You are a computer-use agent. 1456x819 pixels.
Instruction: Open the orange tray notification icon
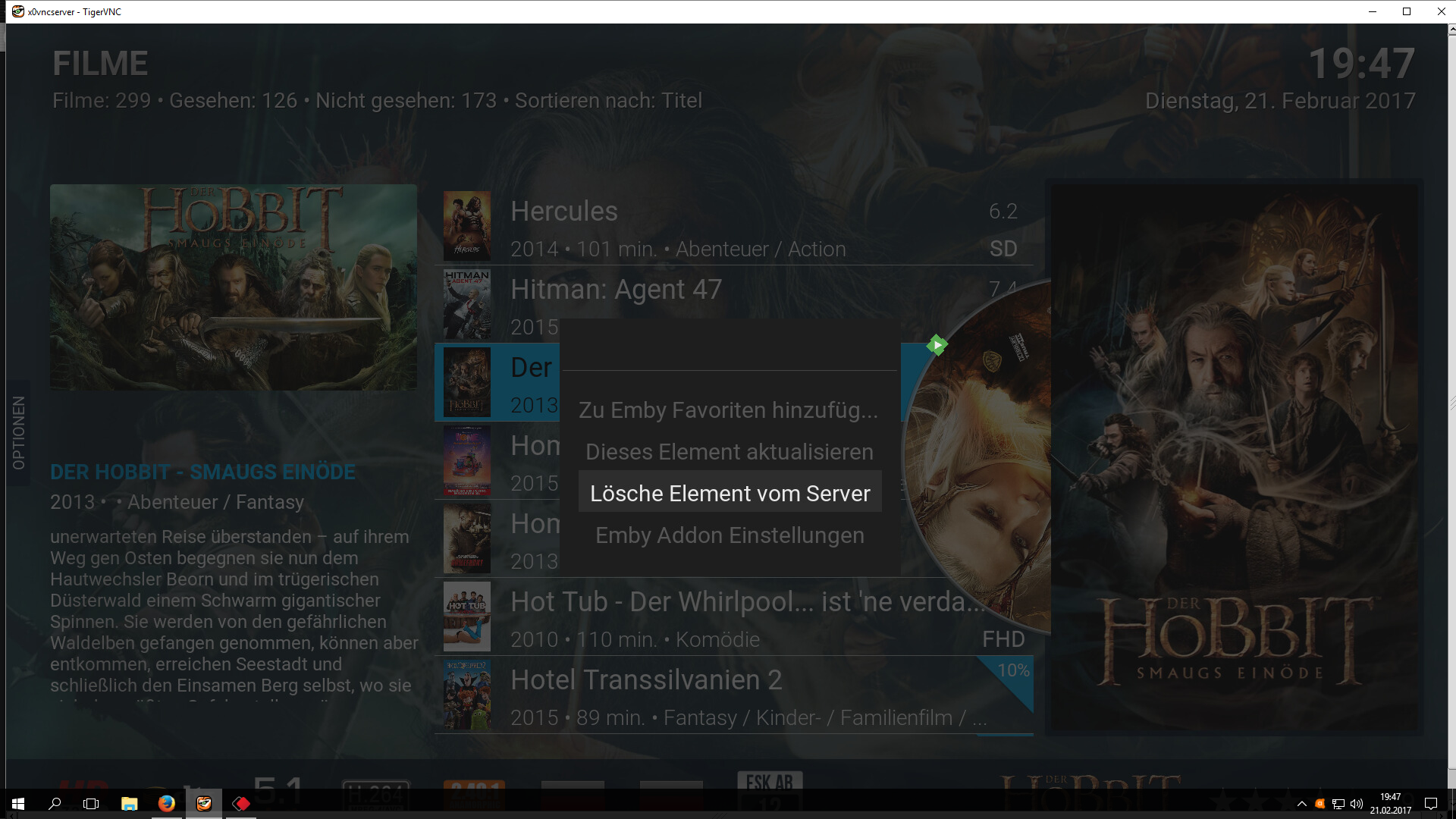coord(1320,804)
